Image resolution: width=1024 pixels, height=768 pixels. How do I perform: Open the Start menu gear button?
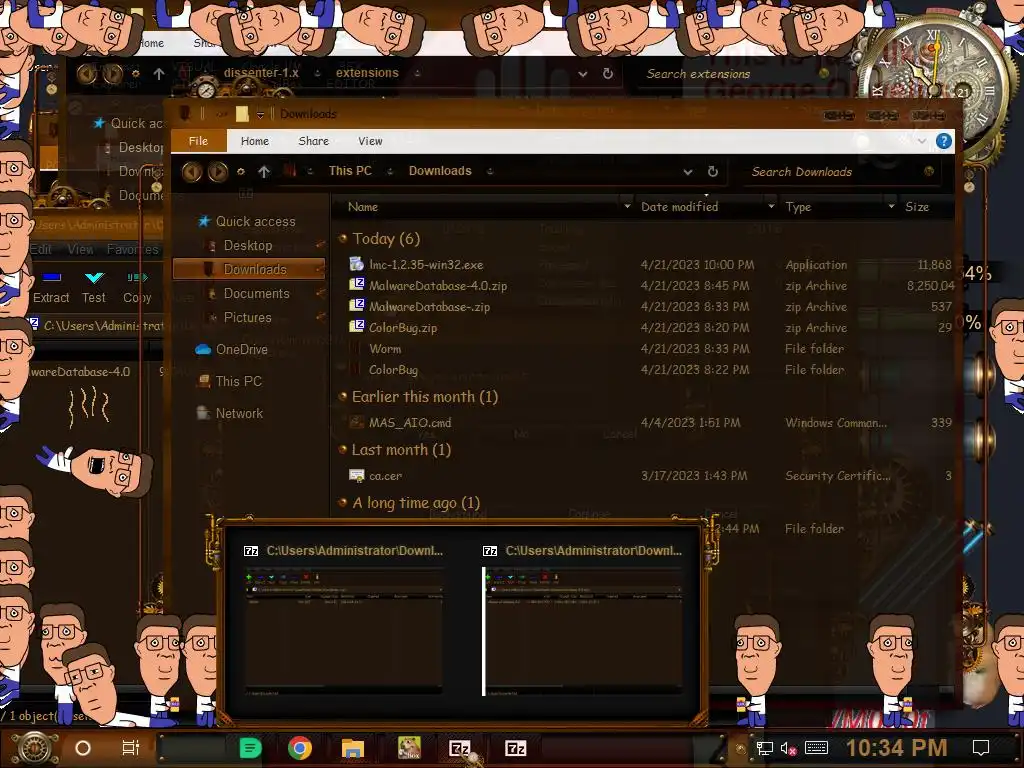35,748
